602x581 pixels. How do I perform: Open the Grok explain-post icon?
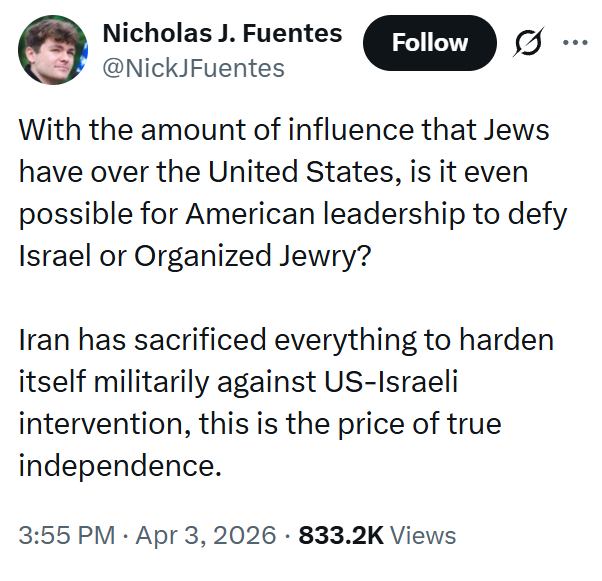point(529,41)
